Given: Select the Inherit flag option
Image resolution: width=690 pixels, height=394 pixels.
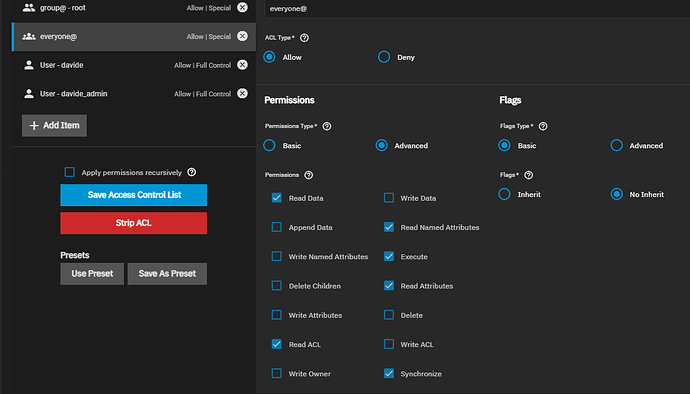Looking at the screenshot, I should (504, 194).
